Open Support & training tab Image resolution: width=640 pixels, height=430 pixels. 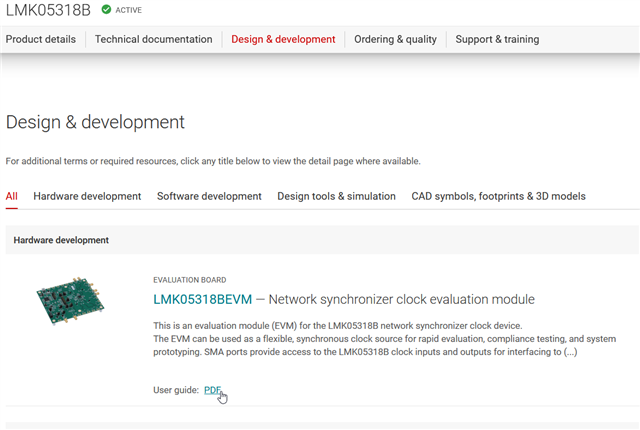point(497,39)
